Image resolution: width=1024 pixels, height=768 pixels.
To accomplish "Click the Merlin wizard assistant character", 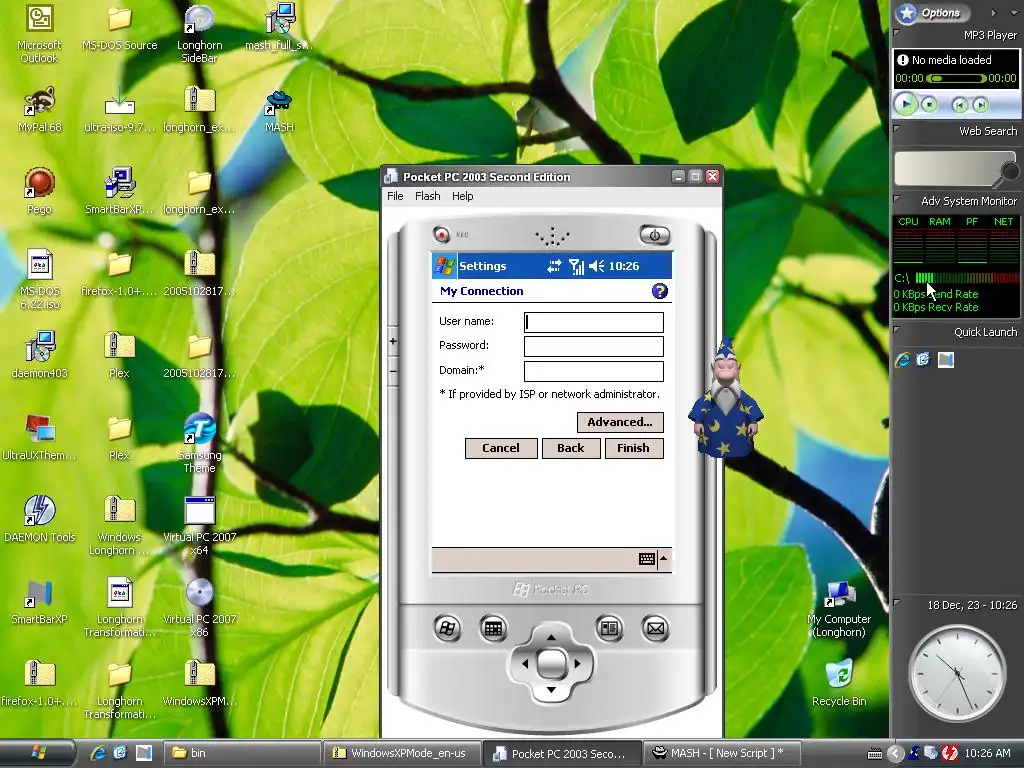I will point(726,398).
